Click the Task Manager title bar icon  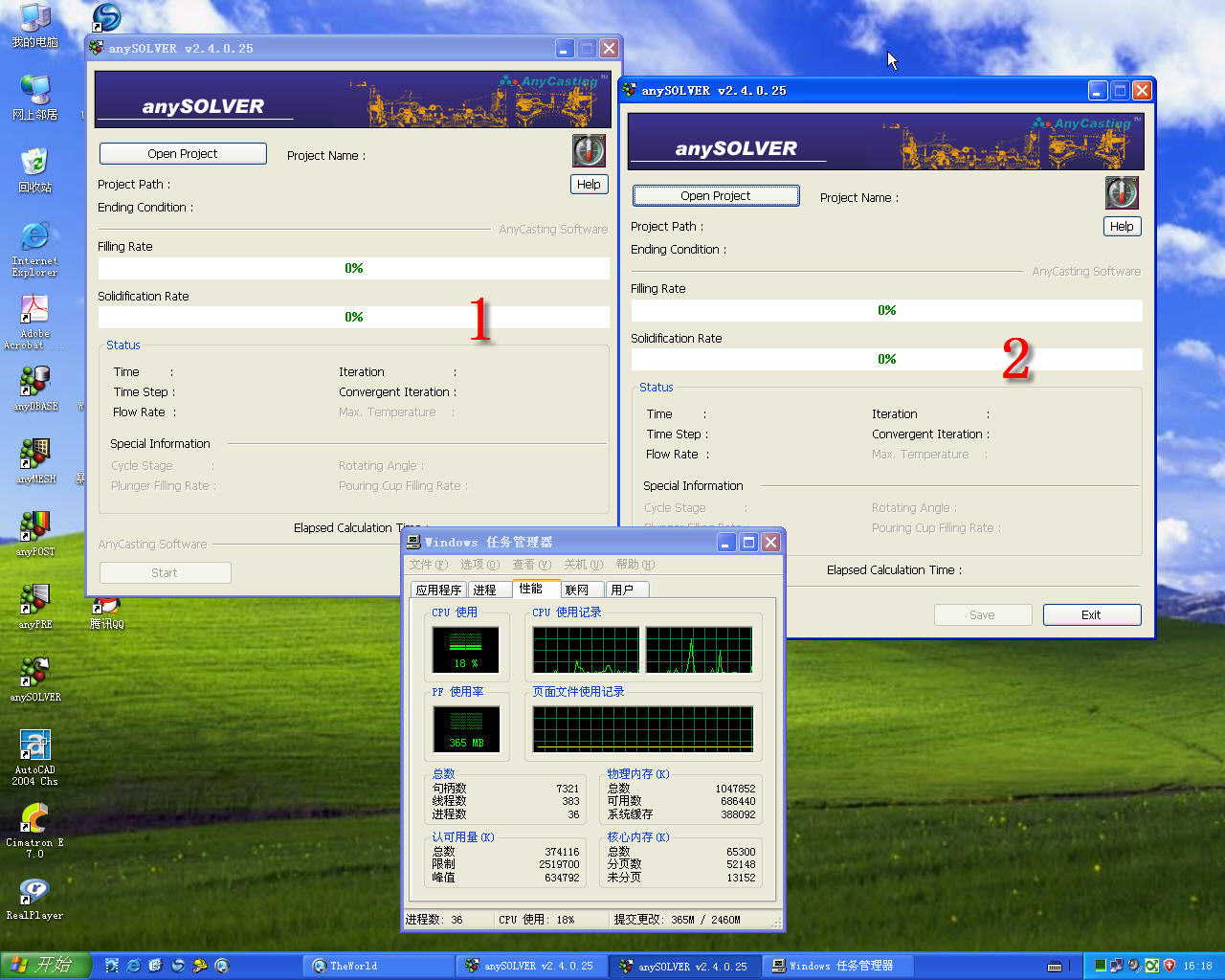[x=413, y=542]
